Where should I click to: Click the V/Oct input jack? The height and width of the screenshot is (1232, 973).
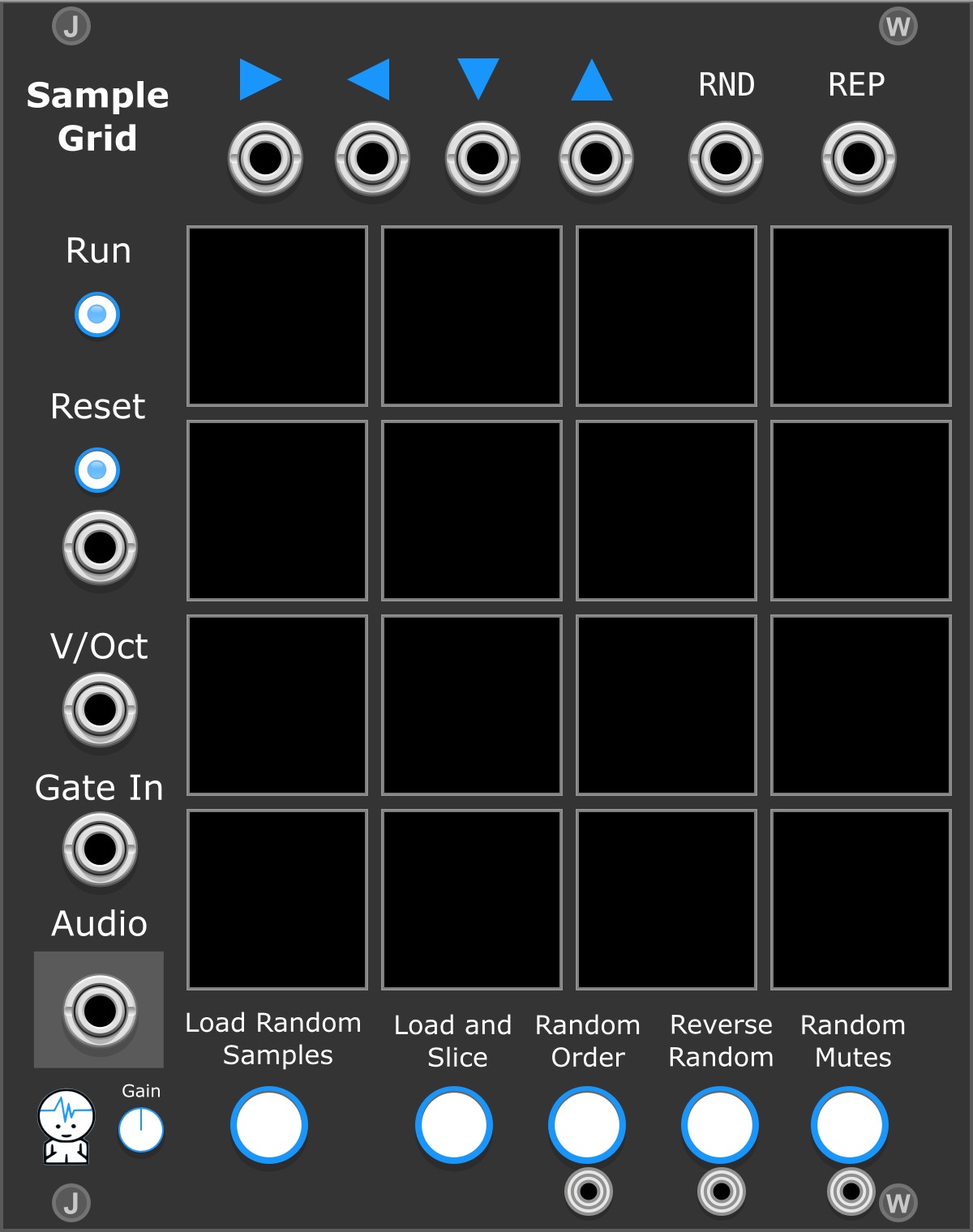coord(100,710)
